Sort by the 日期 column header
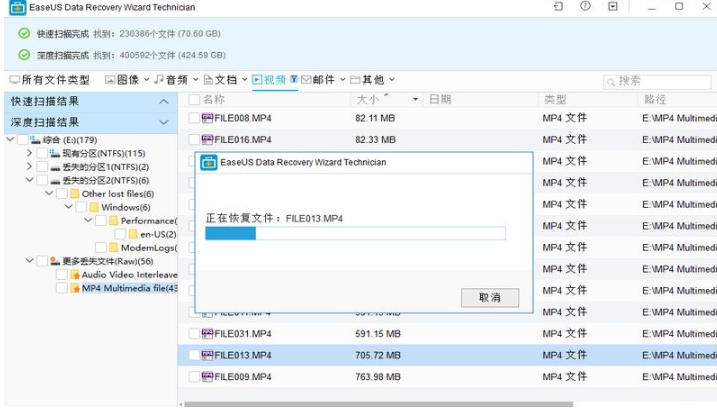 440,99
